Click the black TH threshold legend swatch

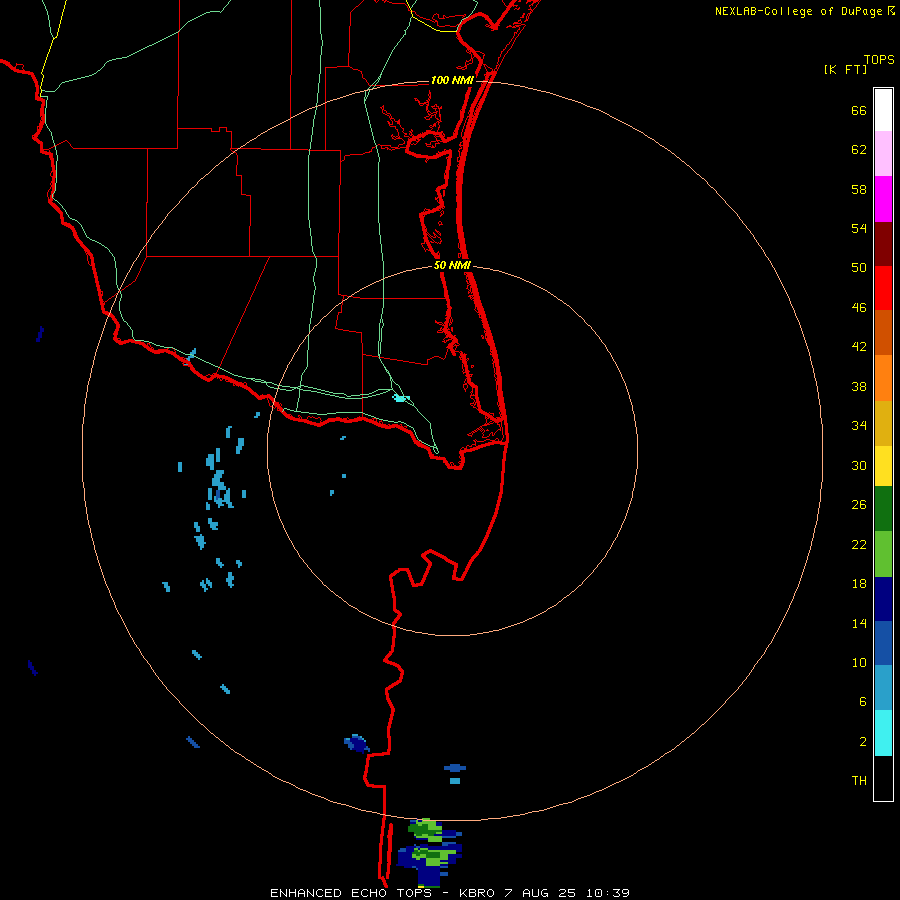tap(883, 778)
